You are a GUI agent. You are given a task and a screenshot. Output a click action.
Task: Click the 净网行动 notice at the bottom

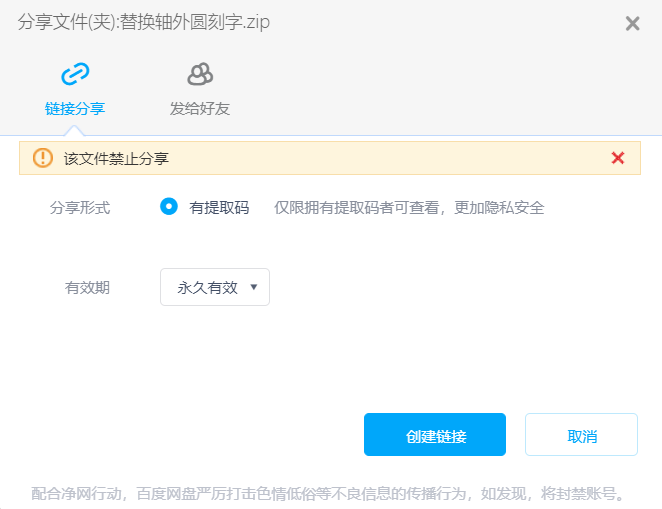pyautogui.click(x=328, y=493)
